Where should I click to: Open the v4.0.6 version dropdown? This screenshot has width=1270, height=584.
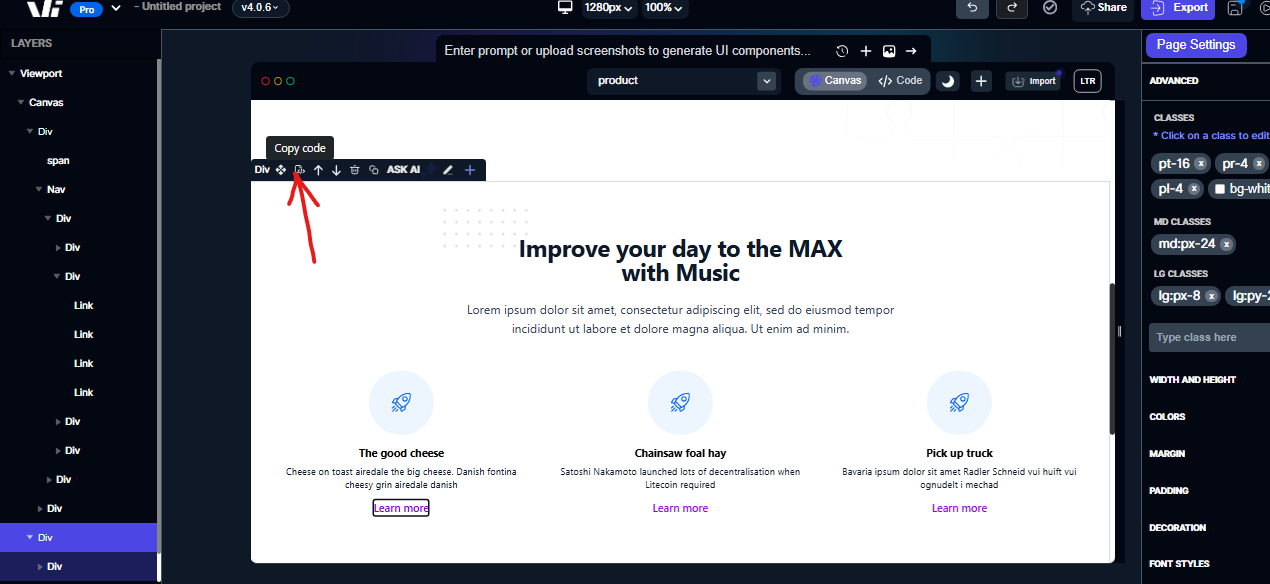[261, 7]
